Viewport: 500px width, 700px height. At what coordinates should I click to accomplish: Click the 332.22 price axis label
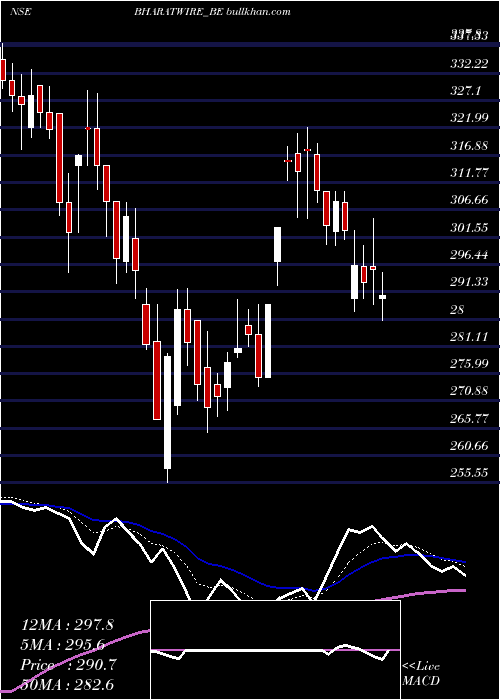(469, 63)
